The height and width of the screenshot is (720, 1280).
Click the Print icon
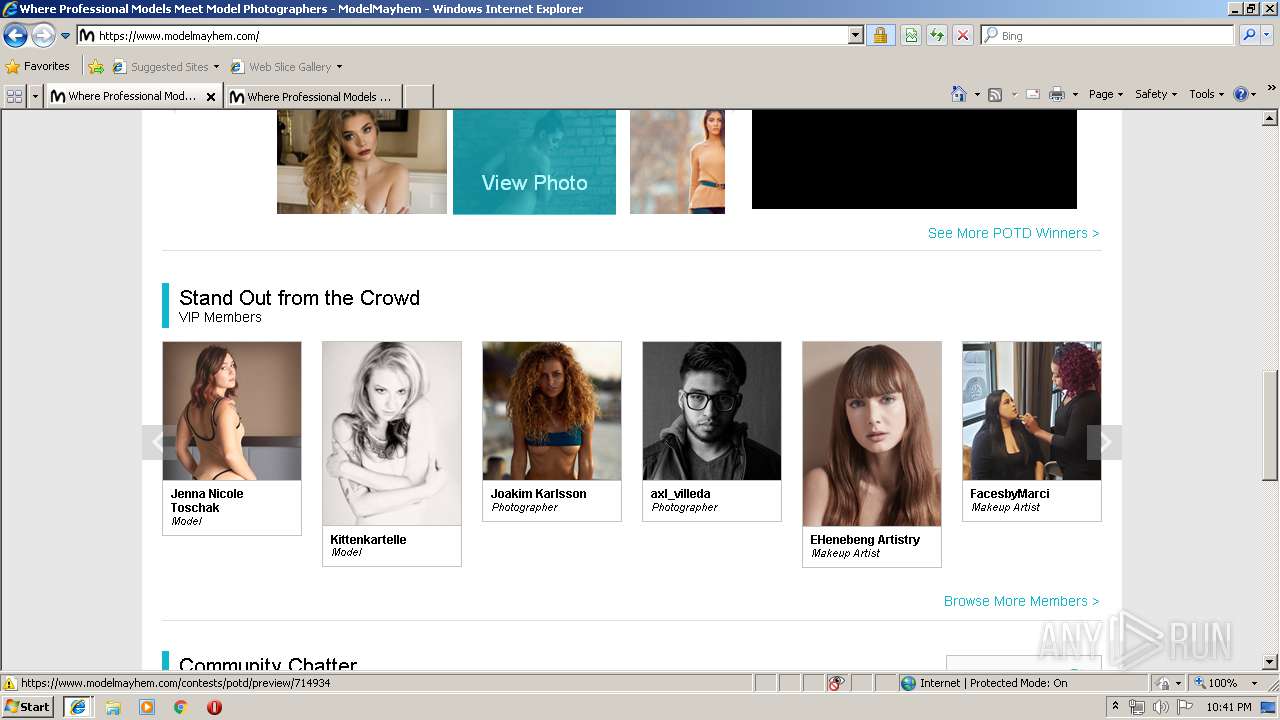1057,94
